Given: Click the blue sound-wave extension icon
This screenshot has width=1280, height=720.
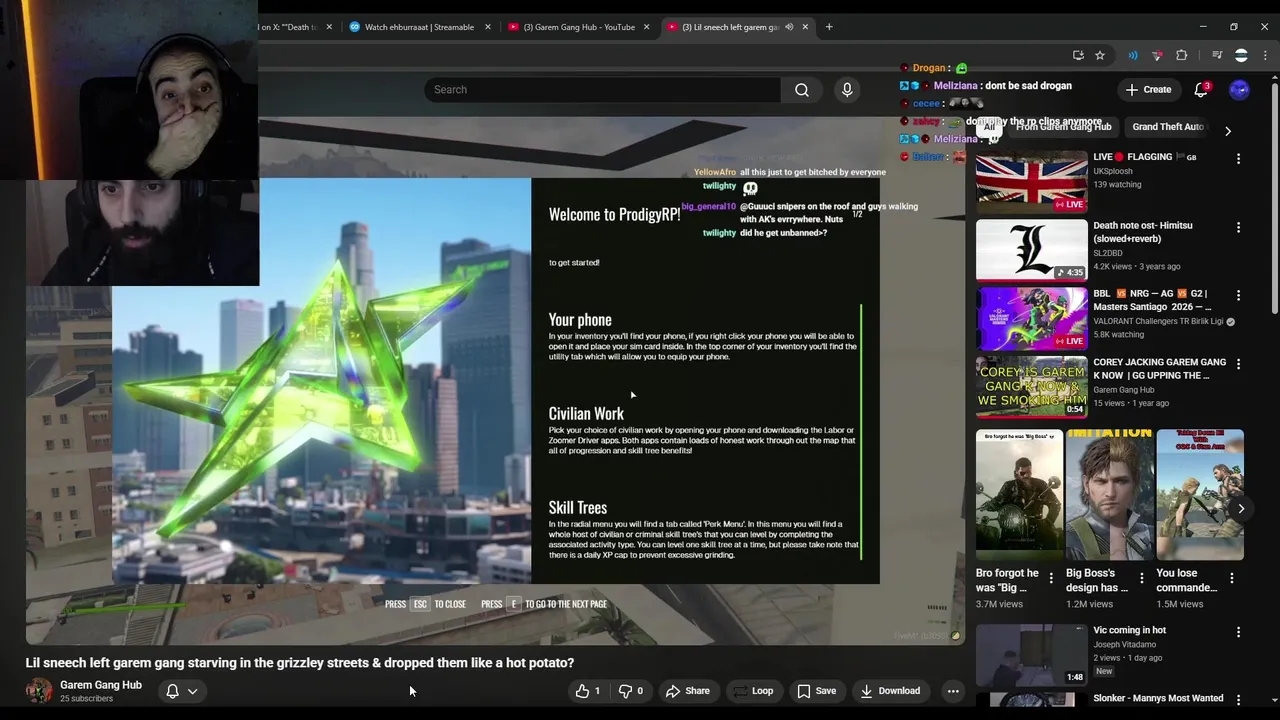Looking at the screenshot, I should [x=1133, y=55].
